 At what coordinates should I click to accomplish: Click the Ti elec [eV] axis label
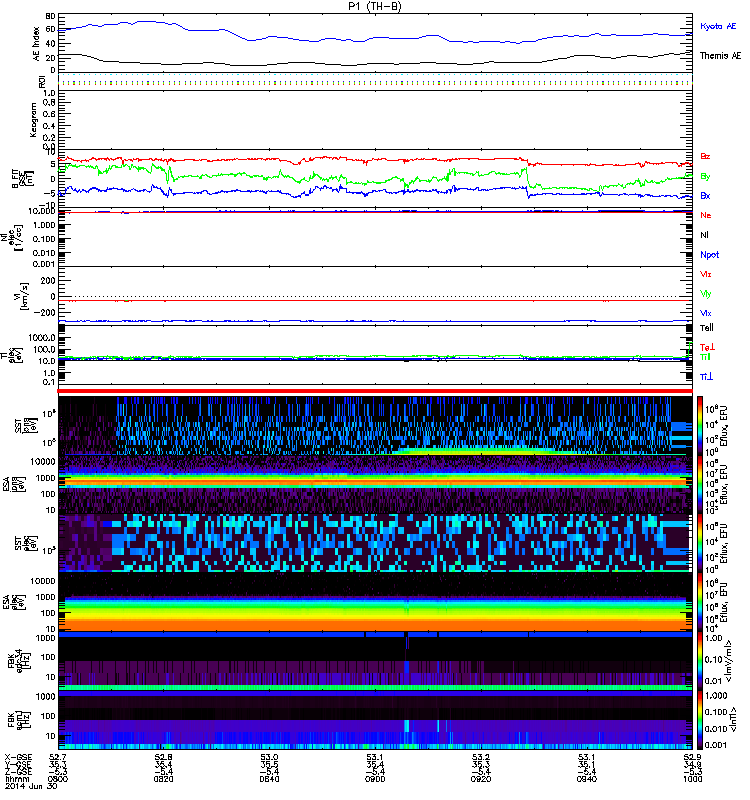click(x=13, y=355)
